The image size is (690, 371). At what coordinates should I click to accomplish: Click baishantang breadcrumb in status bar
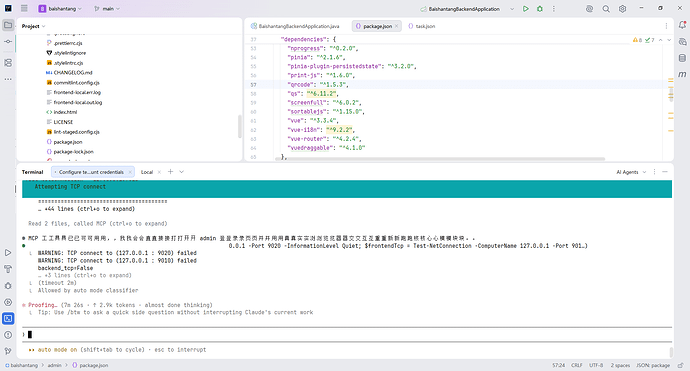(x=22, y=365)
